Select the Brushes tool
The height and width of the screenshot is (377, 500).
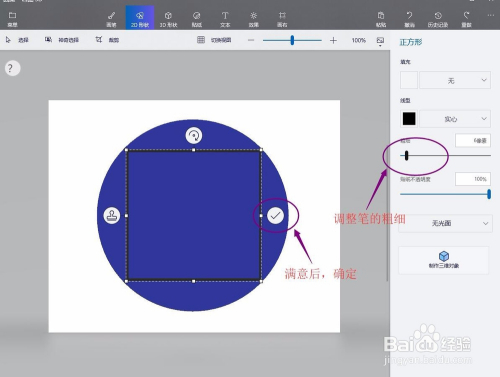111,19
